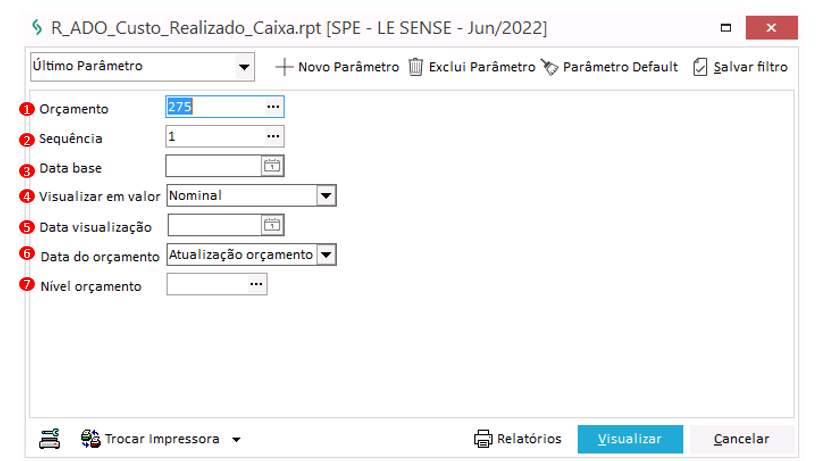This screenshot has width=817, height=461.
Task: Click the printer settings icon at bottom left
Action: [50, 438]
